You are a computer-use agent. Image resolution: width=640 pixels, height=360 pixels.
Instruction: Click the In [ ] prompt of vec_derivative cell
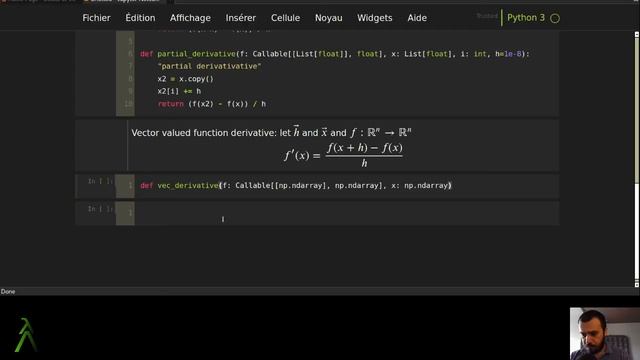(x=100, y=181)
